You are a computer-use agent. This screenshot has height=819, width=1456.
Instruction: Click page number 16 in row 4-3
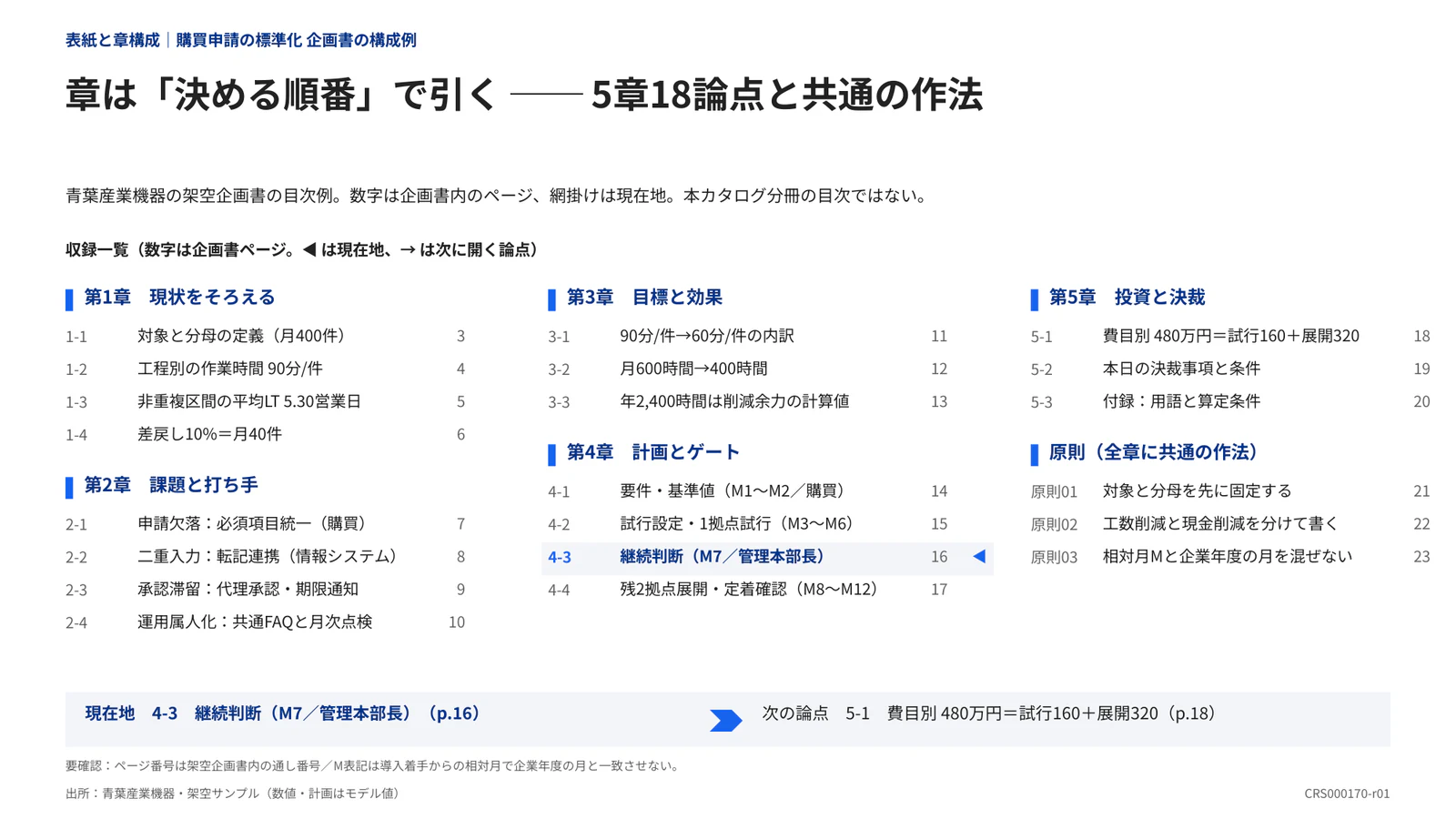[x=939, y=556]
